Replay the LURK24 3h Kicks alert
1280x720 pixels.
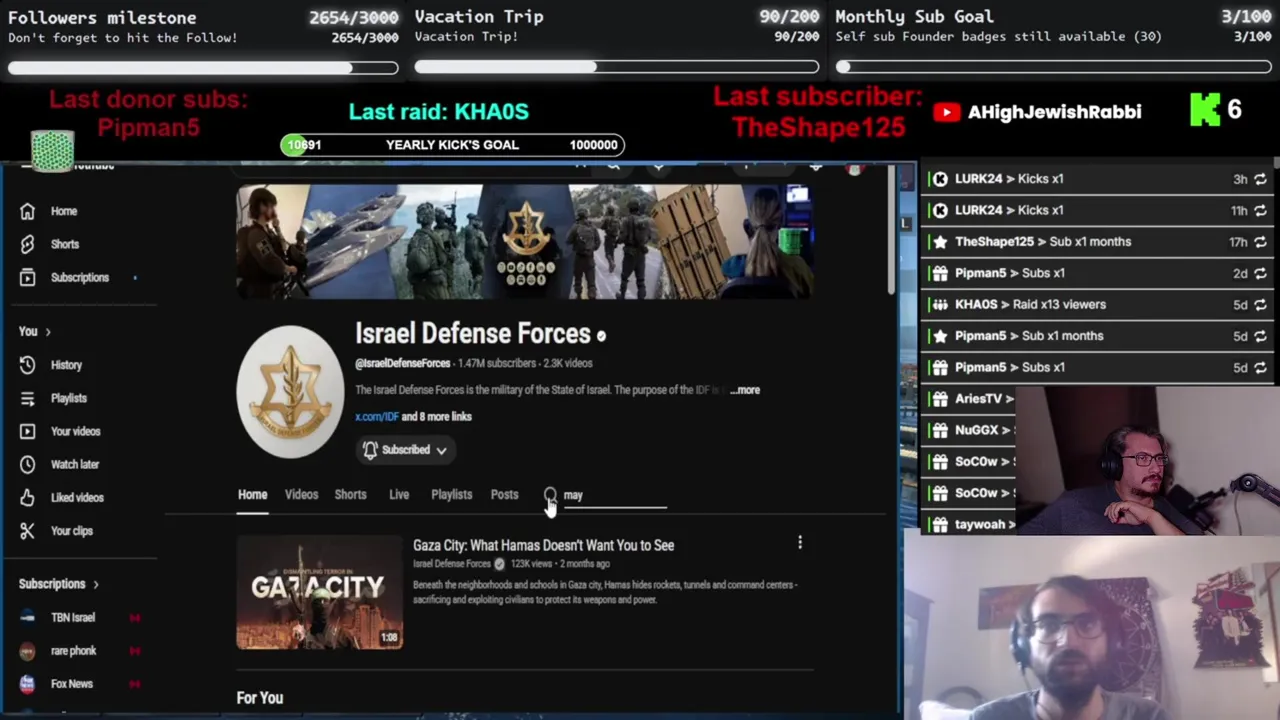point(1260,179)
